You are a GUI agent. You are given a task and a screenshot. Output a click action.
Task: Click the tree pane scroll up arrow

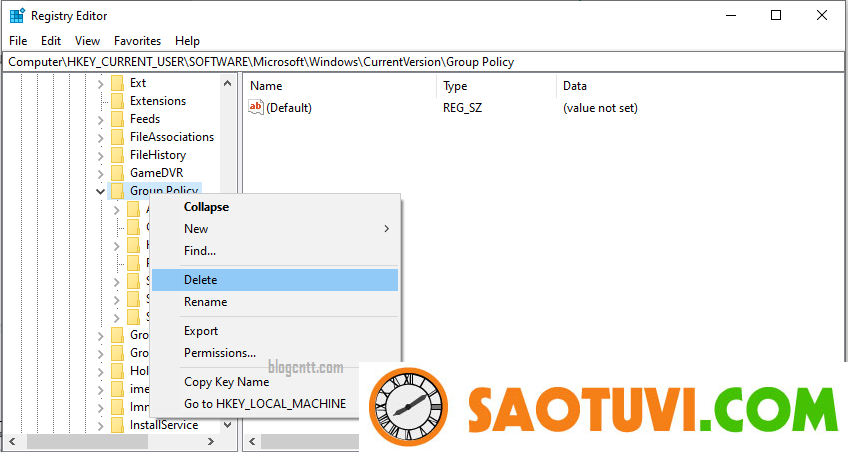[x=228, y=83]
